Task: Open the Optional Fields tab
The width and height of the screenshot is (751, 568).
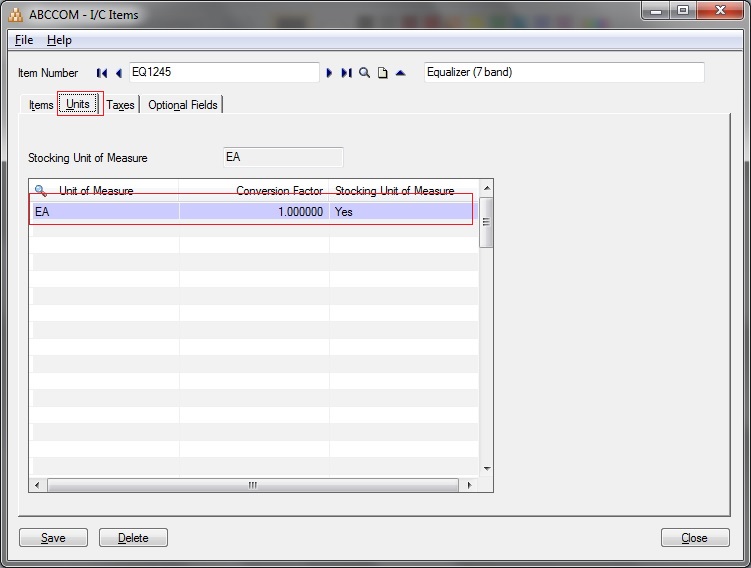Action: (182, 105)
